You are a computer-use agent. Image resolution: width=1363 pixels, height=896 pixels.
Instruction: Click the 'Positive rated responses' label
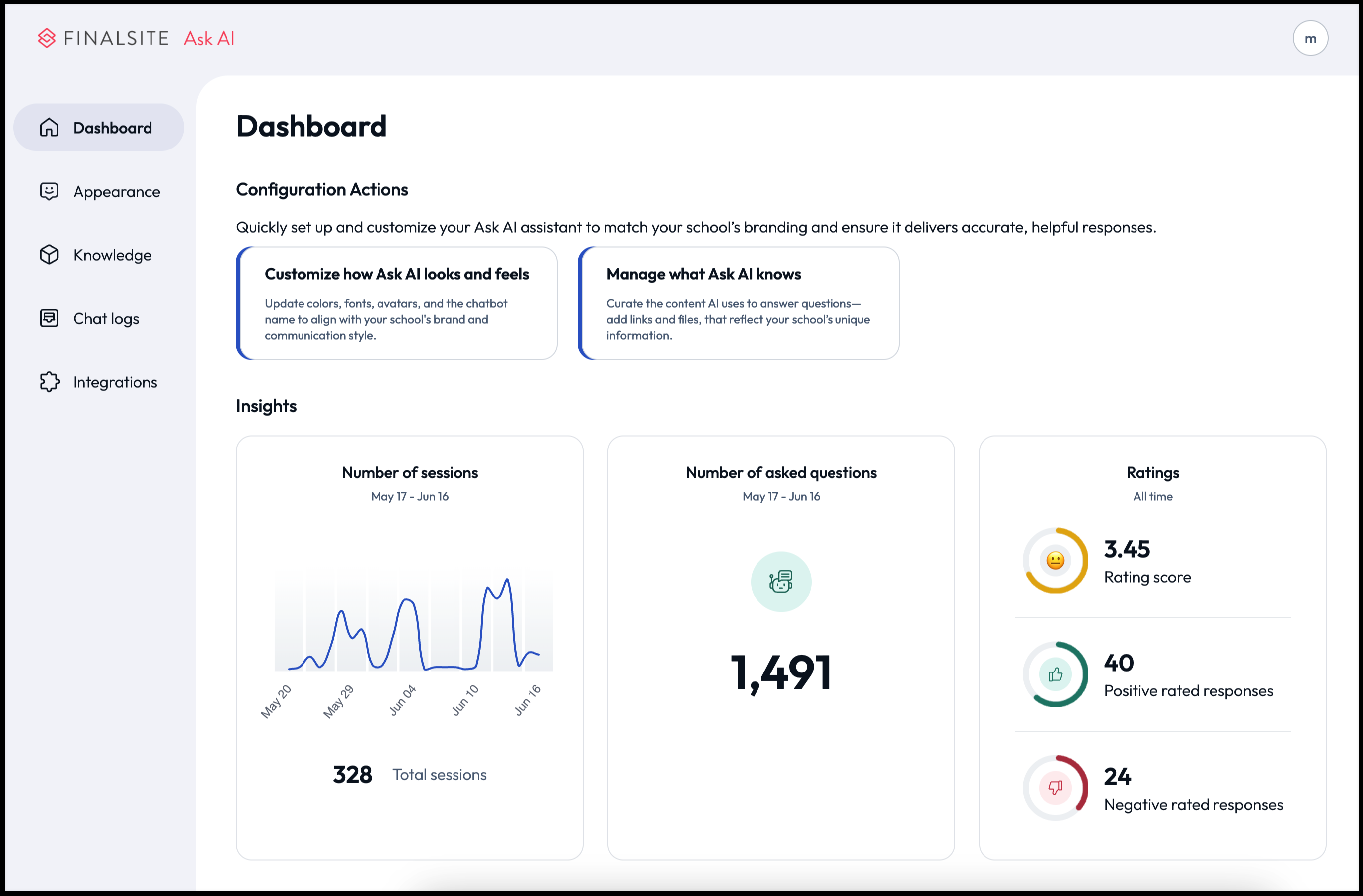pyautogui.click(x=1189, y=691)
